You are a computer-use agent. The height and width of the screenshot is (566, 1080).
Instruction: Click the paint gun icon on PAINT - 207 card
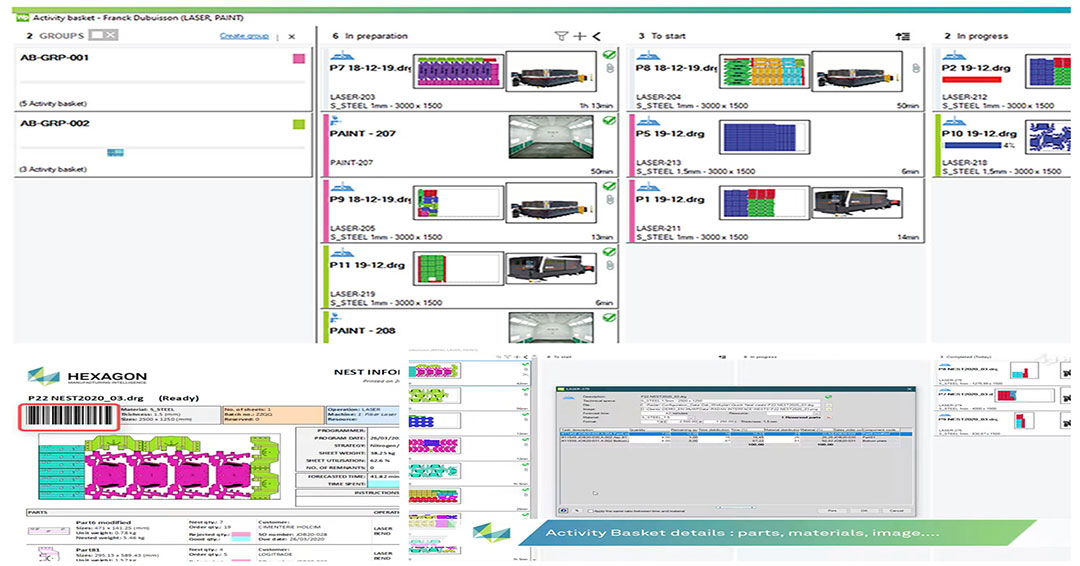click(336, 120)
